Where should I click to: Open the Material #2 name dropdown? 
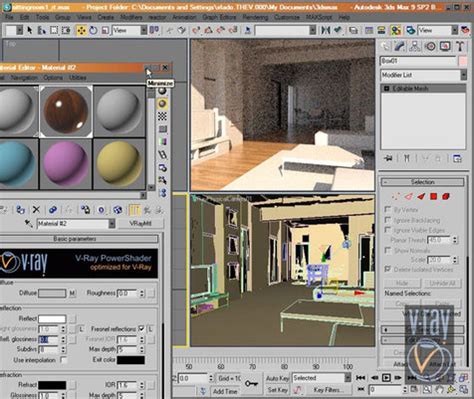point(112,223)
